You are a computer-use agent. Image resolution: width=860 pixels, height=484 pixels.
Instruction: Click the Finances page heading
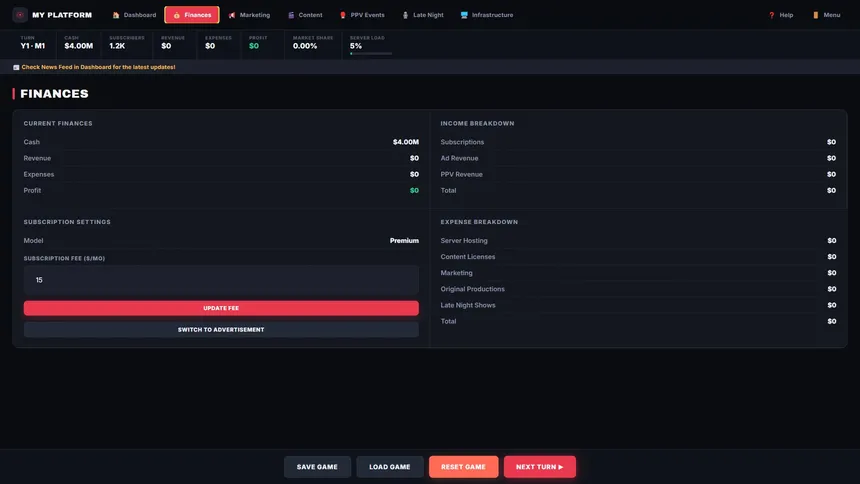point(54,94)
